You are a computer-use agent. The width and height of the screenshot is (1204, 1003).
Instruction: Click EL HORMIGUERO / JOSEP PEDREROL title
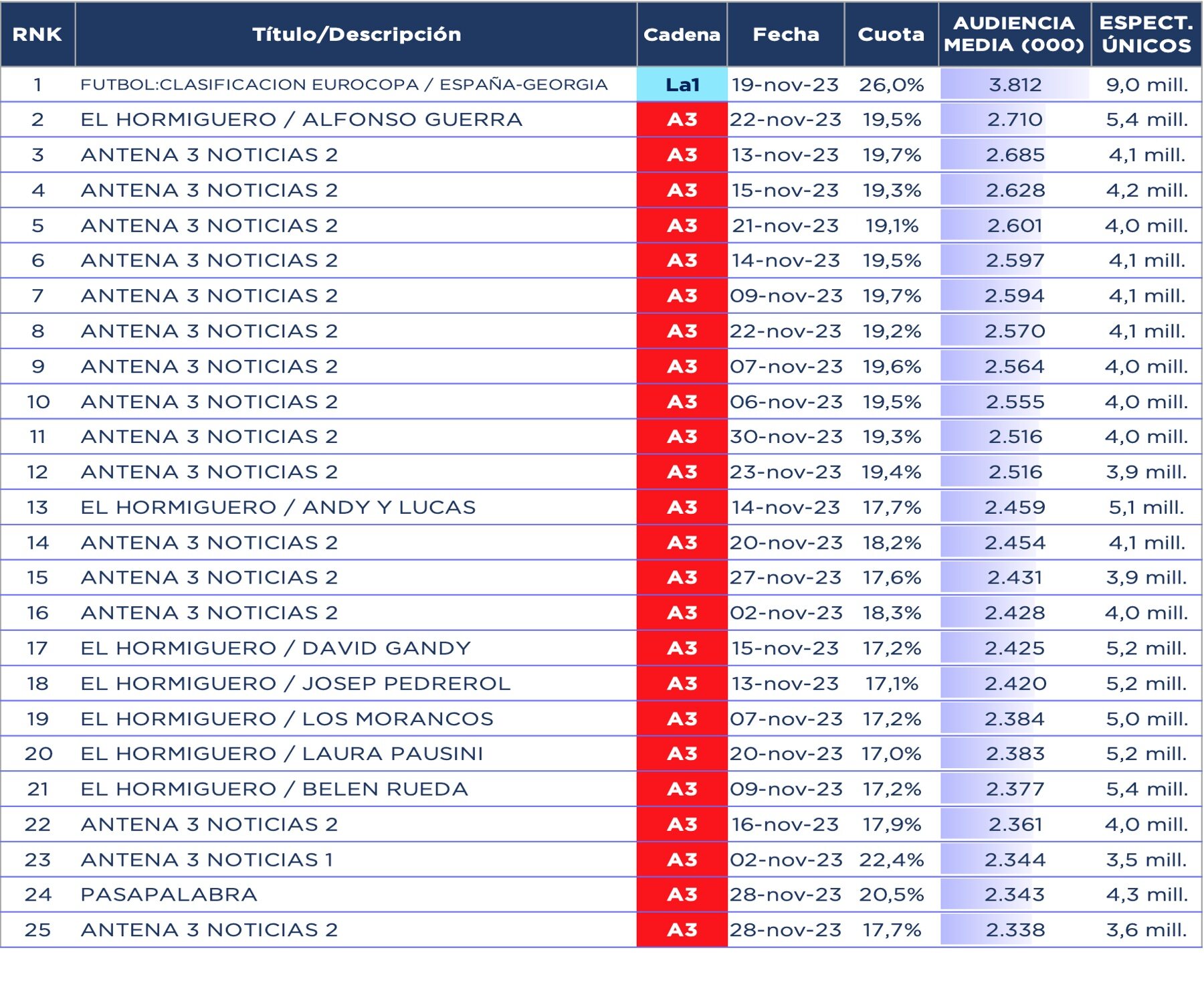coord(295,683)
